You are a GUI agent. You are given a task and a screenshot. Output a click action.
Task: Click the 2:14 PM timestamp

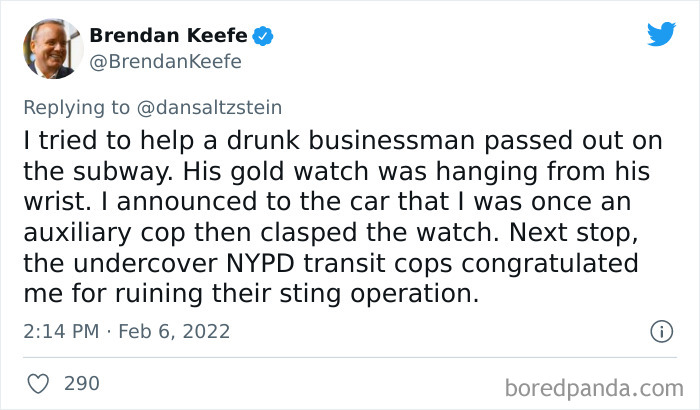(x=61, y=331)
